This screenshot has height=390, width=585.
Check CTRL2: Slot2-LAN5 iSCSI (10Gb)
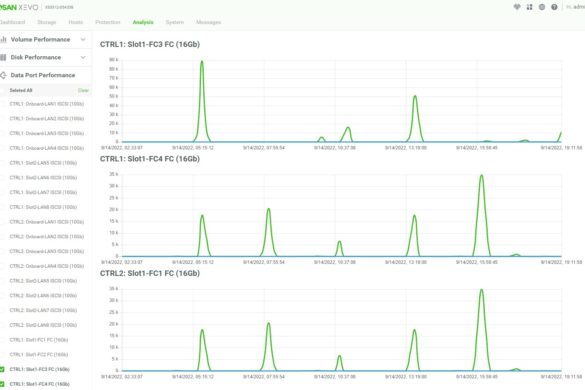[43, 281]
